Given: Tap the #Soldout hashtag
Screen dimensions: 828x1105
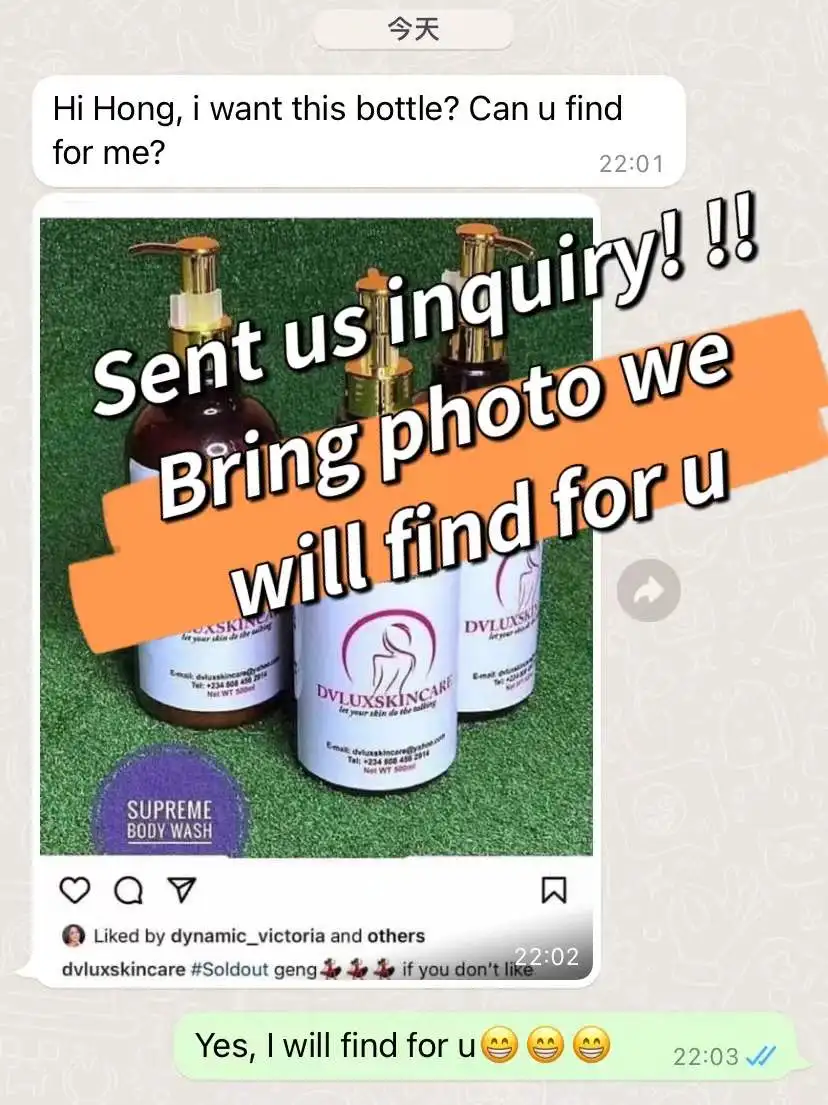Looking at the screenshot, I should (230, 969).
